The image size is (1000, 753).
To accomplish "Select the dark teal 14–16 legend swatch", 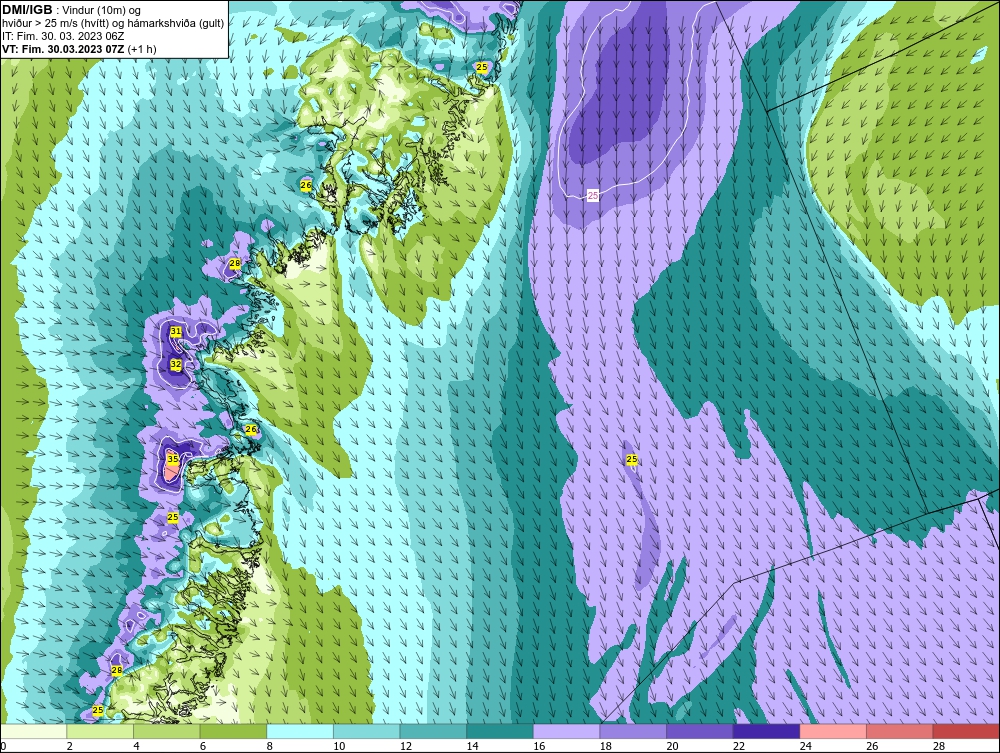I will (500, 731).
